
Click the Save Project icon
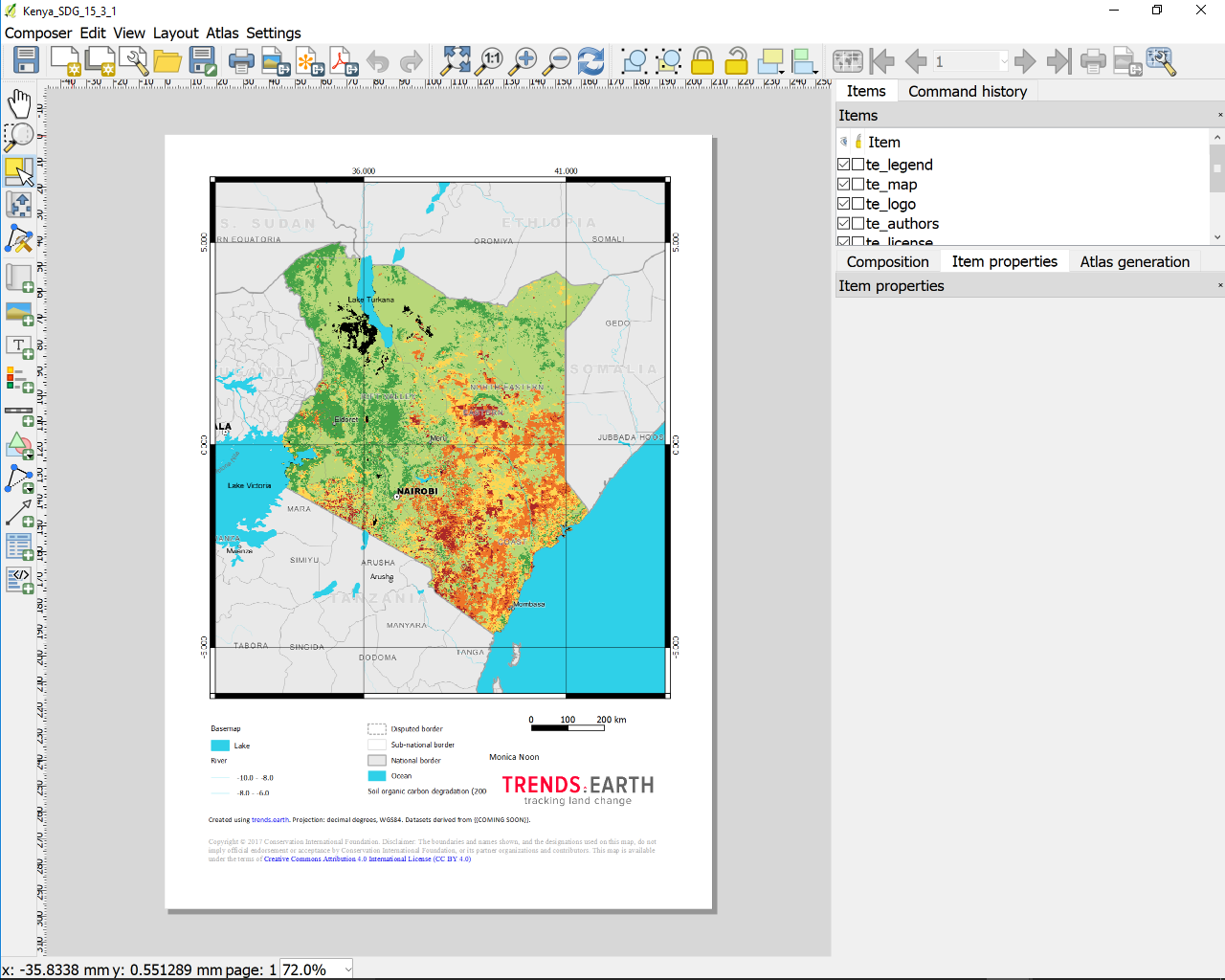tap(26, 60)
